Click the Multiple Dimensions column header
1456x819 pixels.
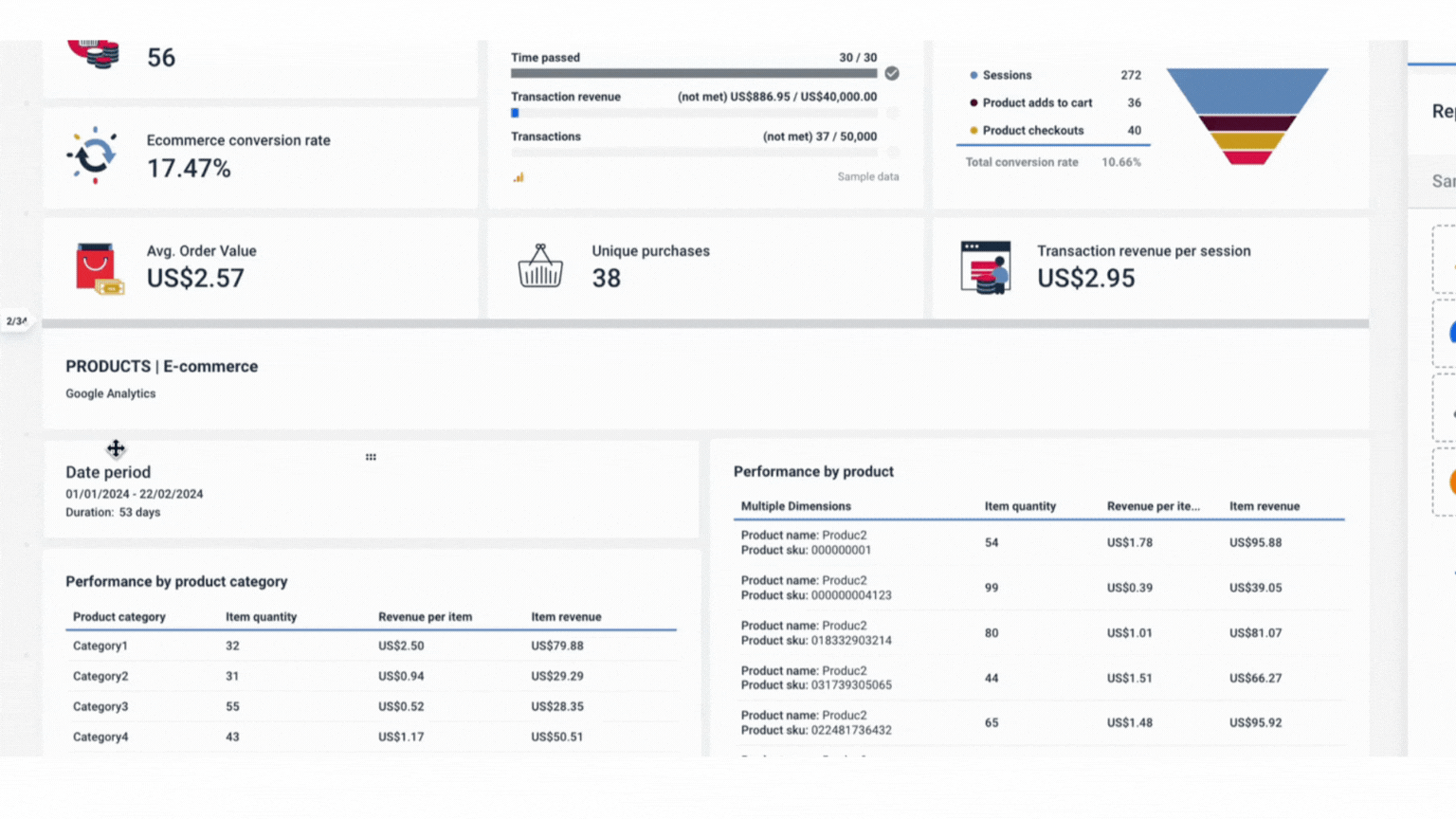point(795,506)
